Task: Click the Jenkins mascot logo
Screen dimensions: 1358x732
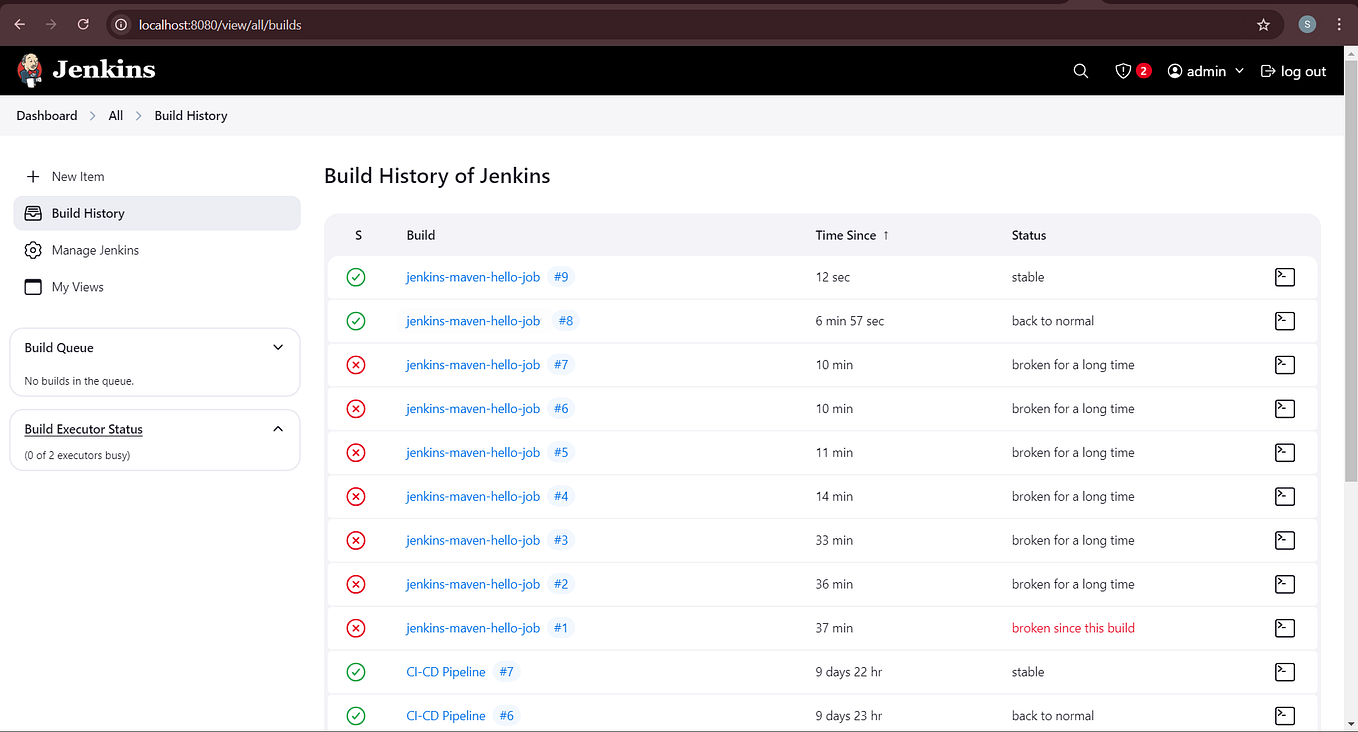Action: tap(29, 70)
